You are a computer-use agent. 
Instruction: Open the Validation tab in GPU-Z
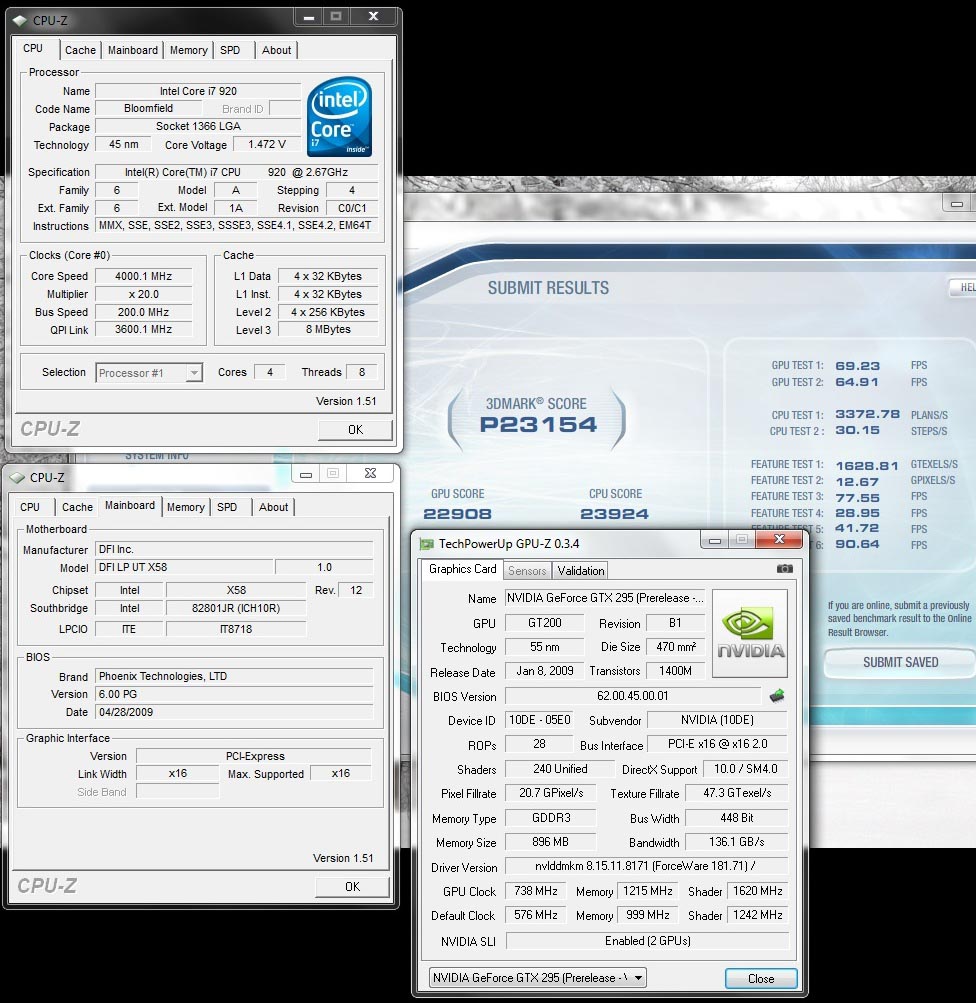tap(580, 571)
